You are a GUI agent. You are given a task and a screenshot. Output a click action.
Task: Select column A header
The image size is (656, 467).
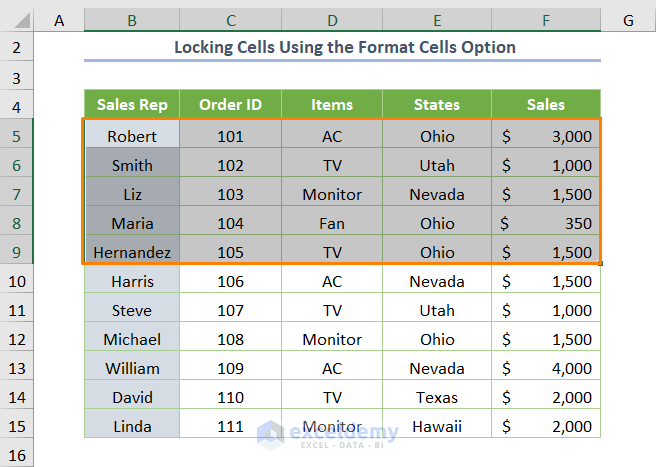59,20
